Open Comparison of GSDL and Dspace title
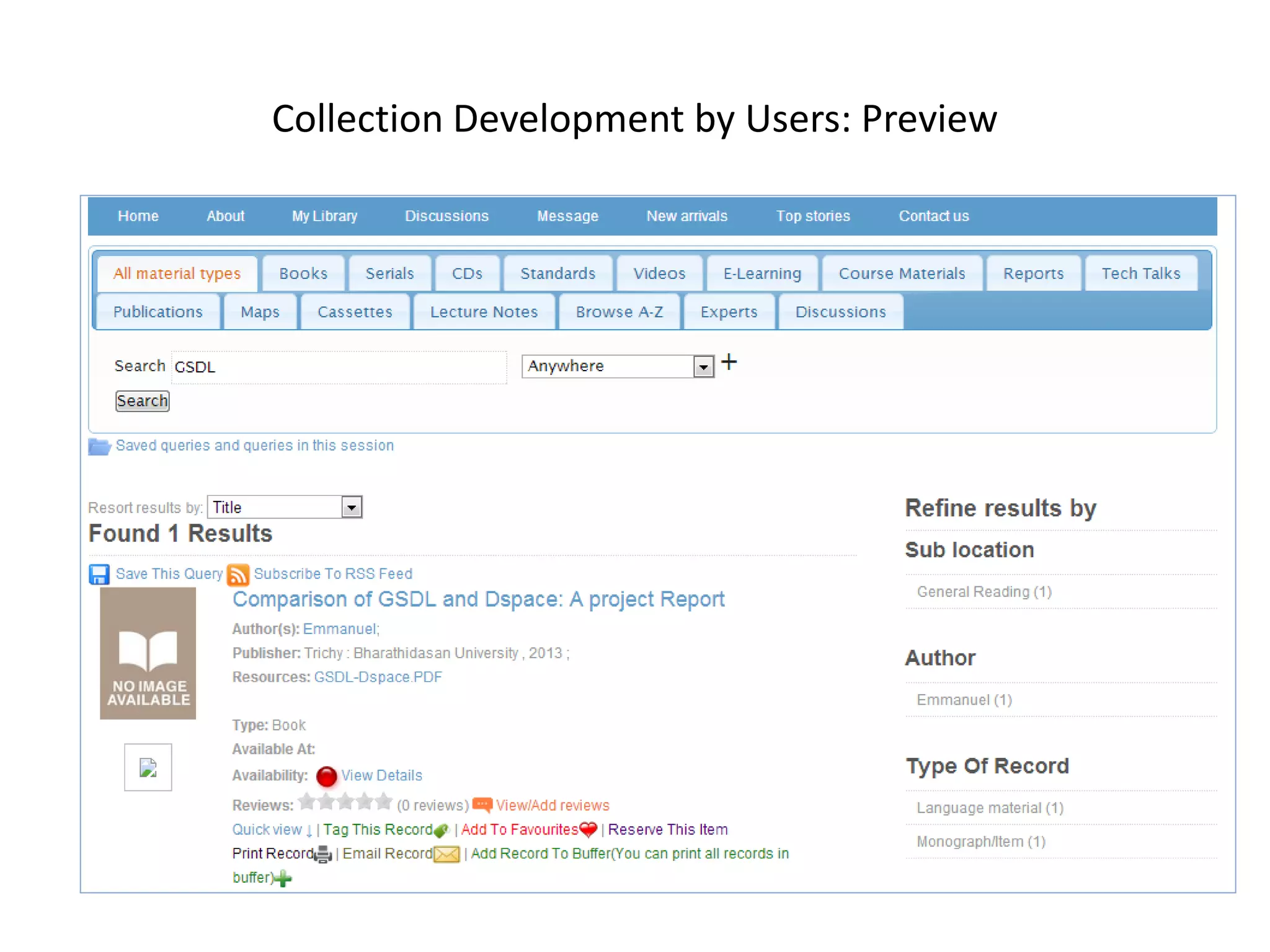The height and width of the screenshot is (952, 1270). [x=478, y=599]
